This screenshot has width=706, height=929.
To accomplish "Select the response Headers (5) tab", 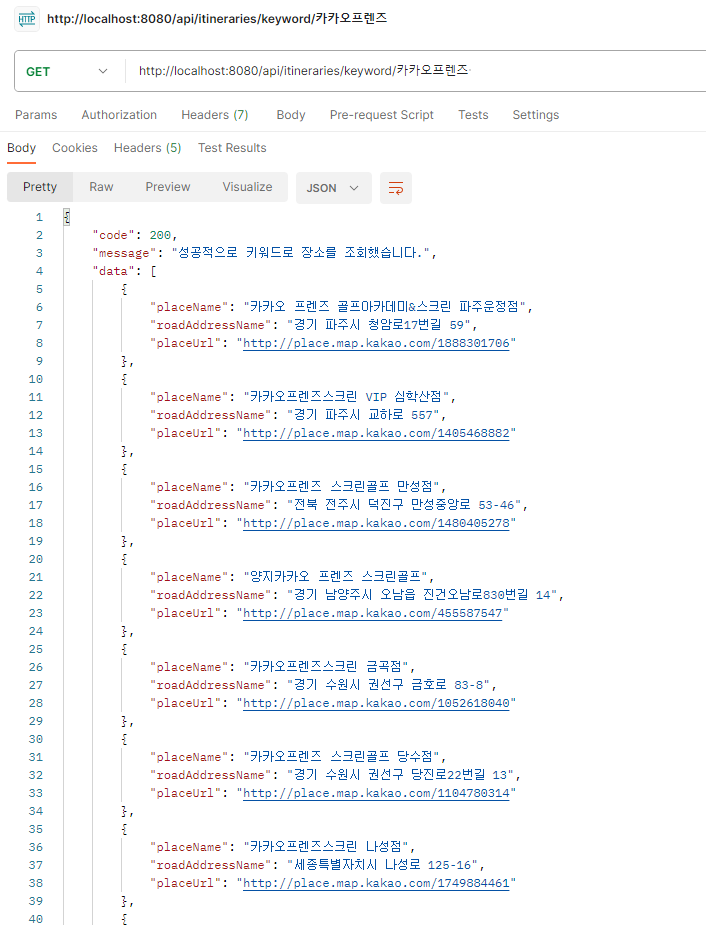I will point(147,148).
